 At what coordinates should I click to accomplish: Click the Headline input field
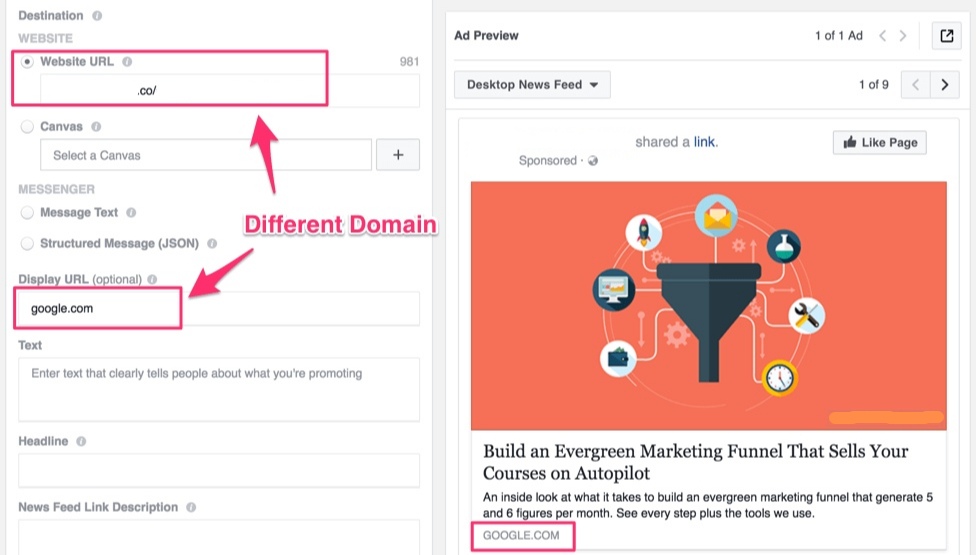click(218, 470)
